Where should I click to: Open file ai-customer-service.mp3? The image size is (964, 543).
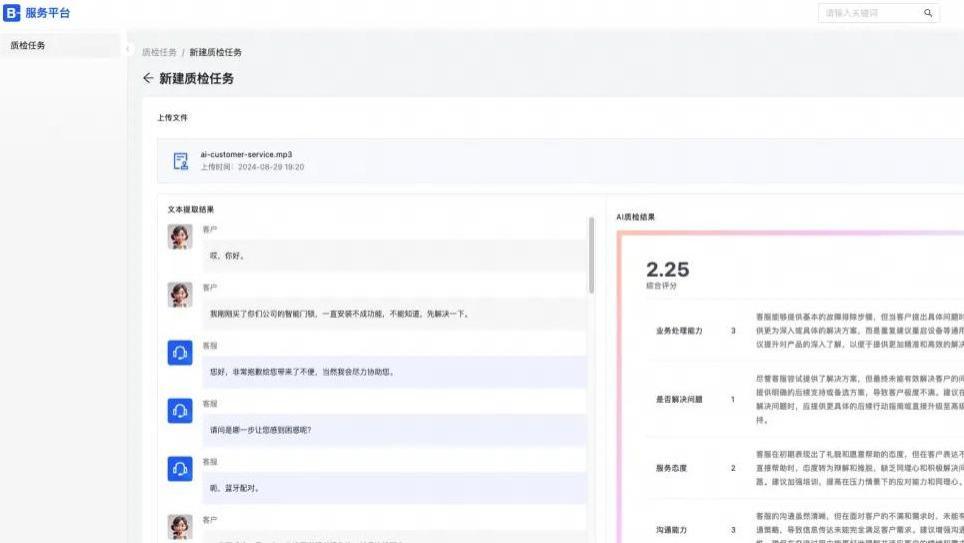(x=246, y=154)
